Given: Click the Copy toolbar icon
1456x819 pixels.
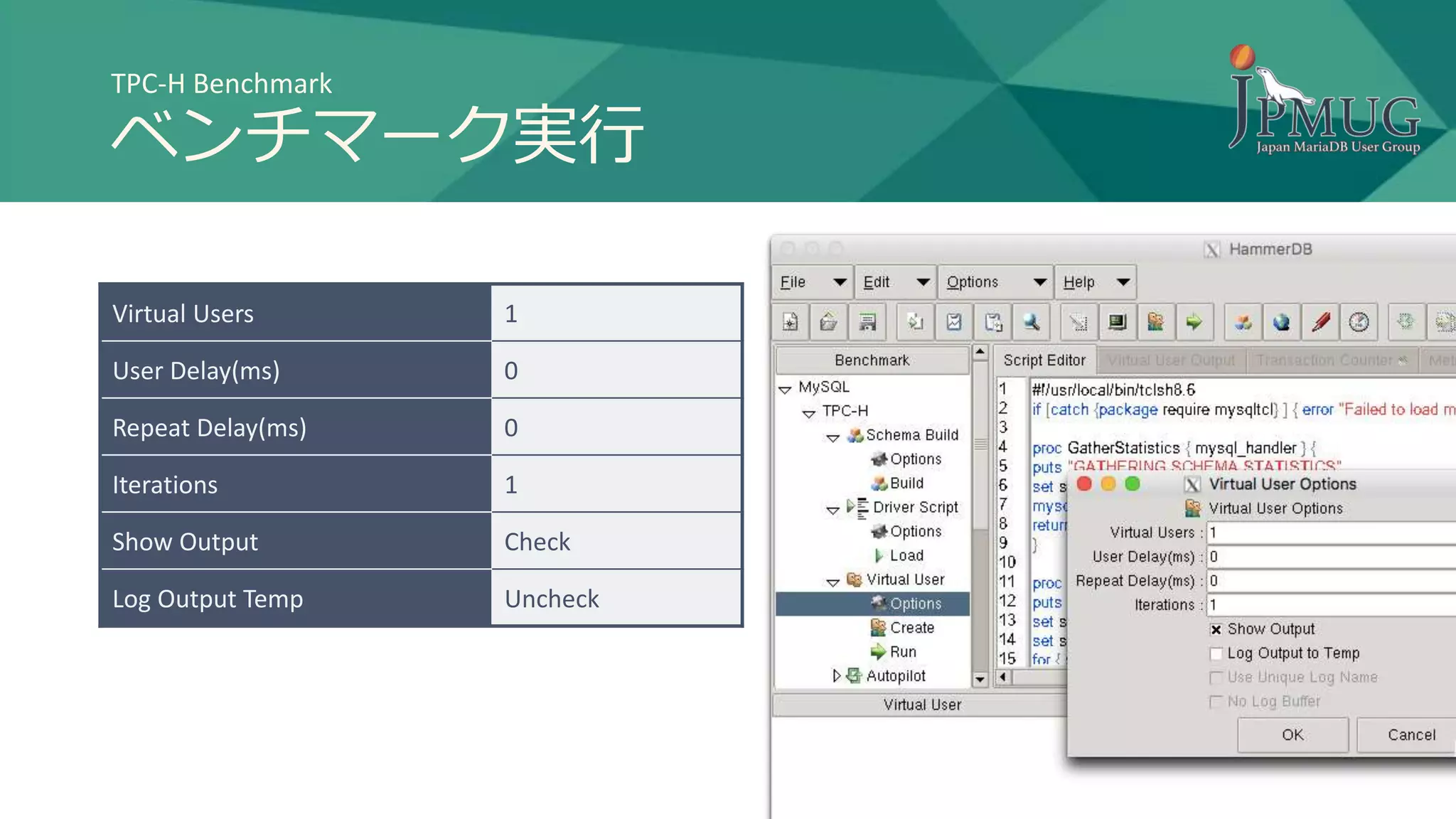Looking at the screenshot, I should [916, 322].
